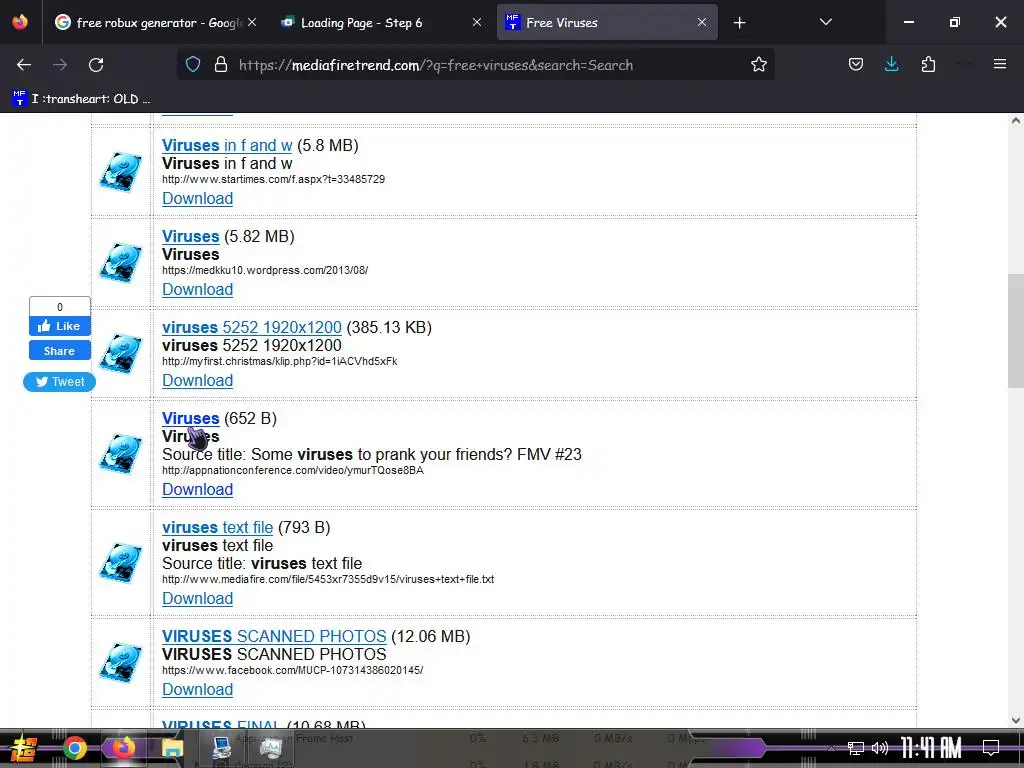The width and height of the screenshot is (1024, 768).
Task: Open viruses 5252 1920x1200 link
Action: (x=251, y=327)
